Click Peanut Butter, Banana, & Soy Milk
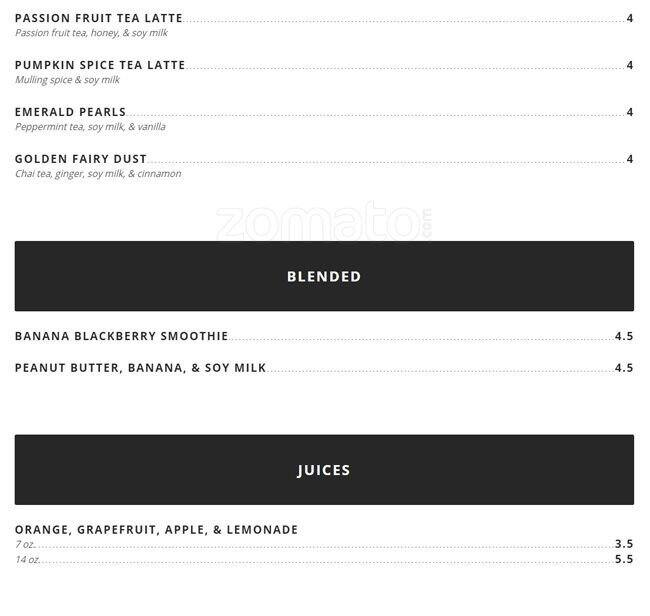The image size is (650, 616). tap(140, 368)
